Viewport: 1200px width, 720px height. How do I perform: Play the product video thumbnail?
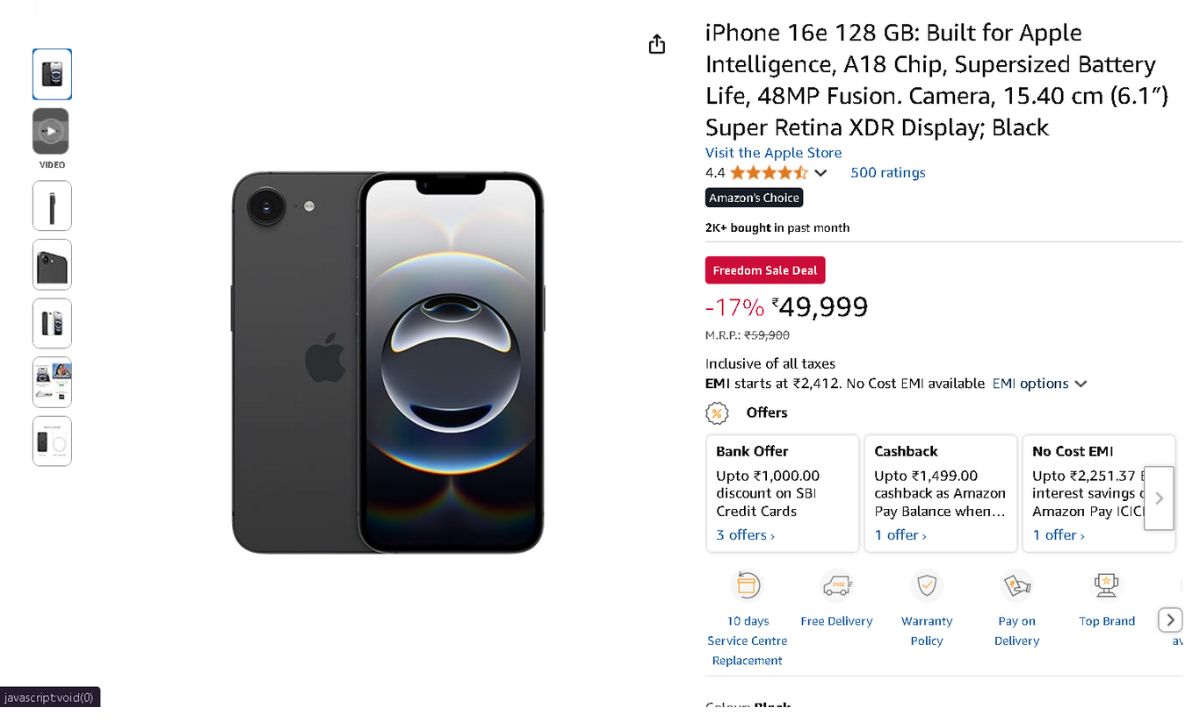[x=51, y=131]
